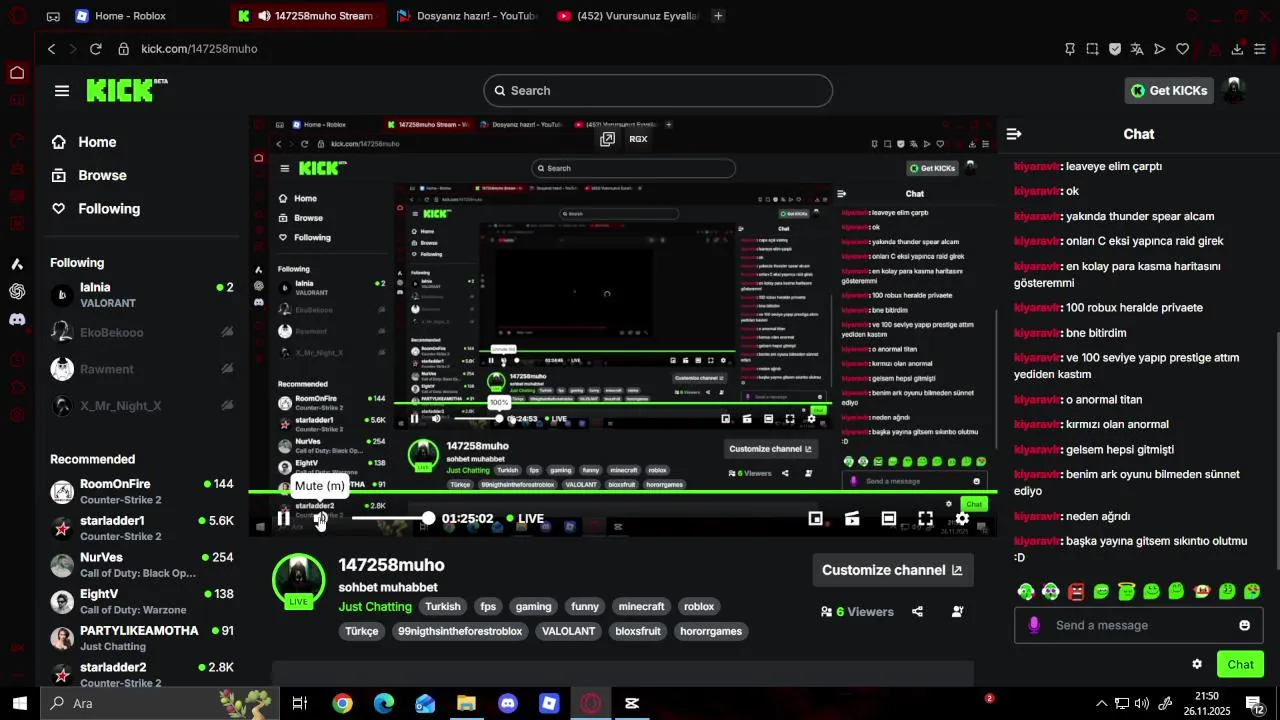This screenshot has height=720, width=1280.
Task: Click the Get KICKs button
Action: pyautogui.click(x=1169, y=90)
